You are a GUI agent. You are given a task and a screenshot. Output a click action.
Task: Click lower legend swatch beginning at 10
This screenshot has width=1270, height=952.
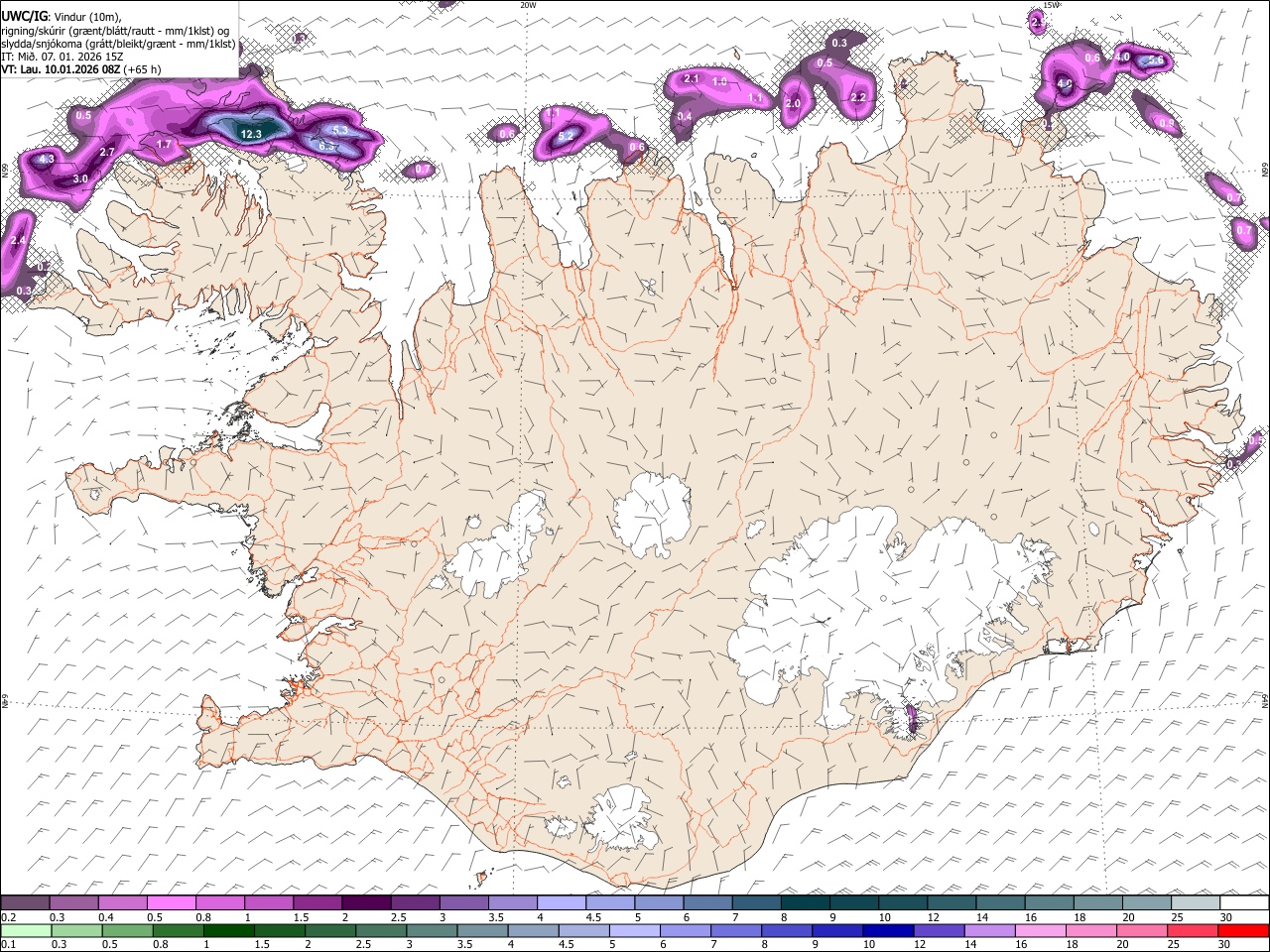[x=888, y=930]
